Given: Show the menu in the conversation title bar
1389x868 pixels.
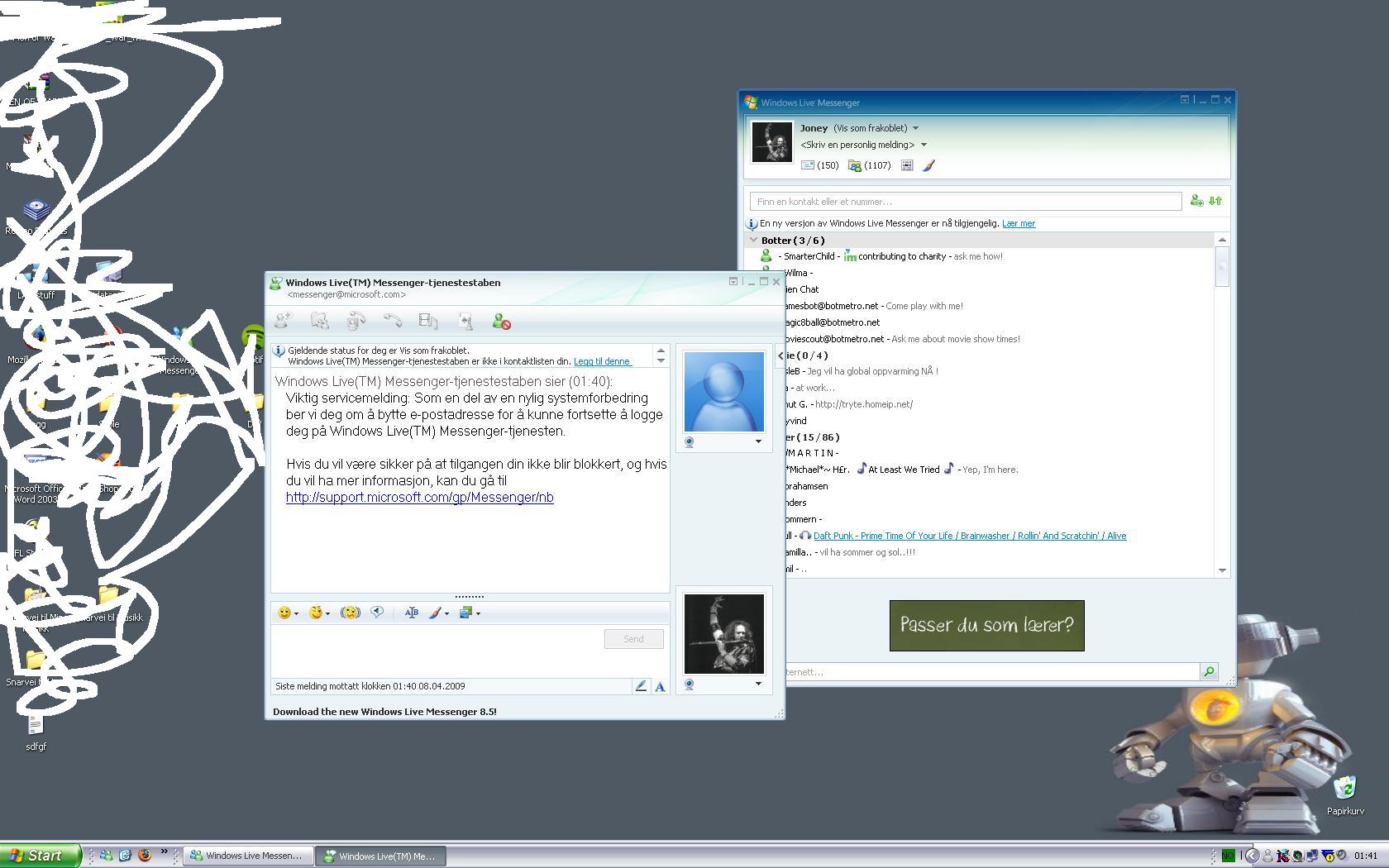Looking at the screenshot, I should tap(733, 281).
